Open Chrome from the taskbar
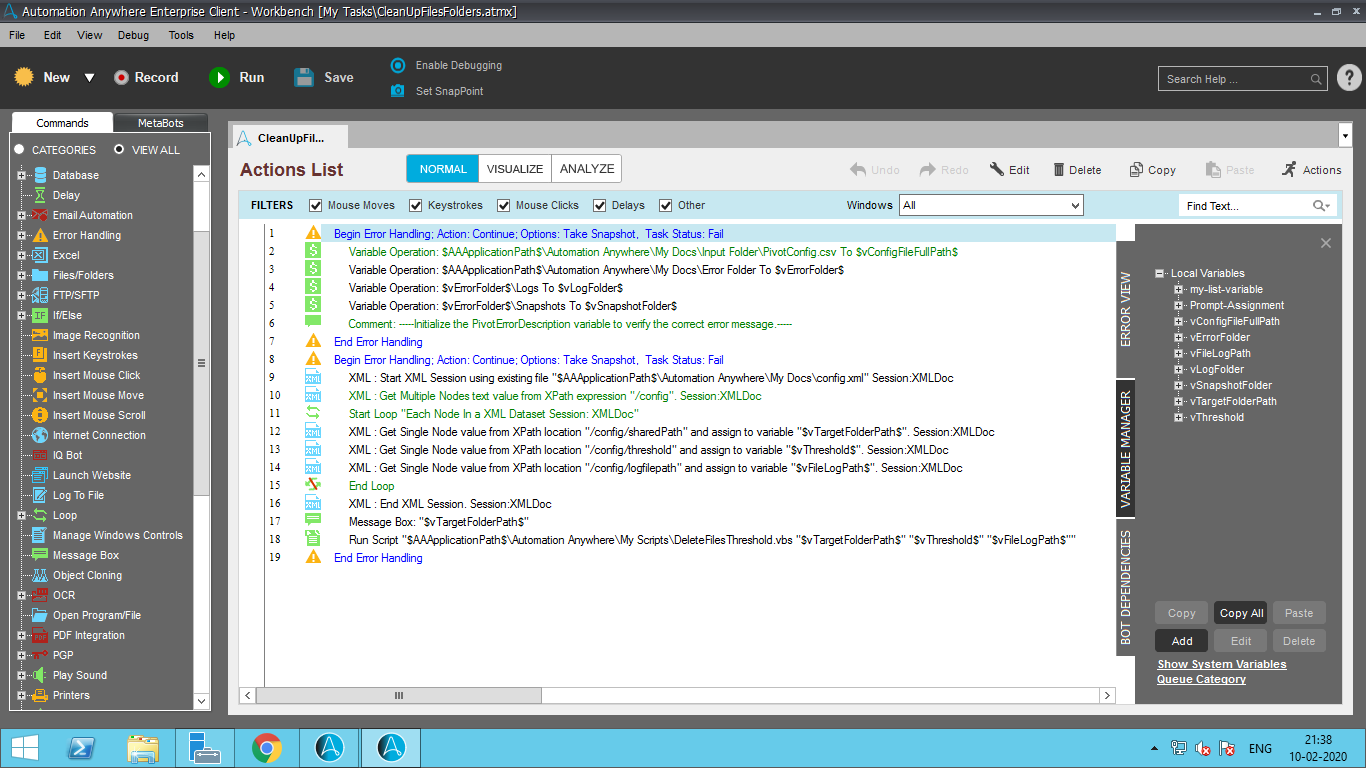The width and height of the screenshot is (1366, 768). pyautogui.click(x=266, y=748)
